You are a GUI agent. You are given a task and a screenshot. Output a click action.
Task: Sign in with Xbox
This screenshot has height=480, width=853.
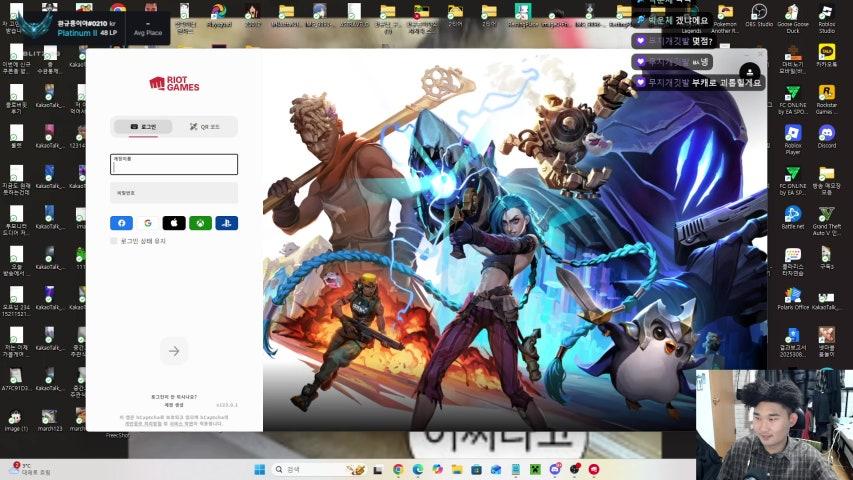point(200,223)
